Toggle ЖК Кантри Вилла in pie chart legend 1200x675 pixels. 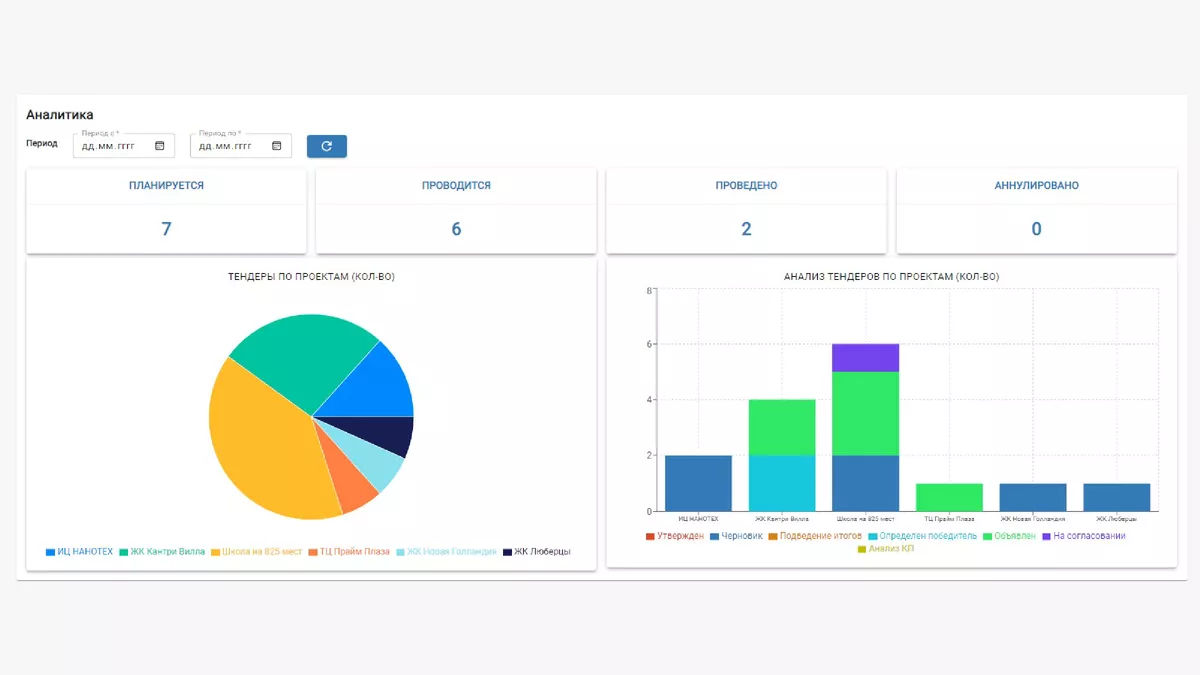pyautogui.click(x=162, y=551)
